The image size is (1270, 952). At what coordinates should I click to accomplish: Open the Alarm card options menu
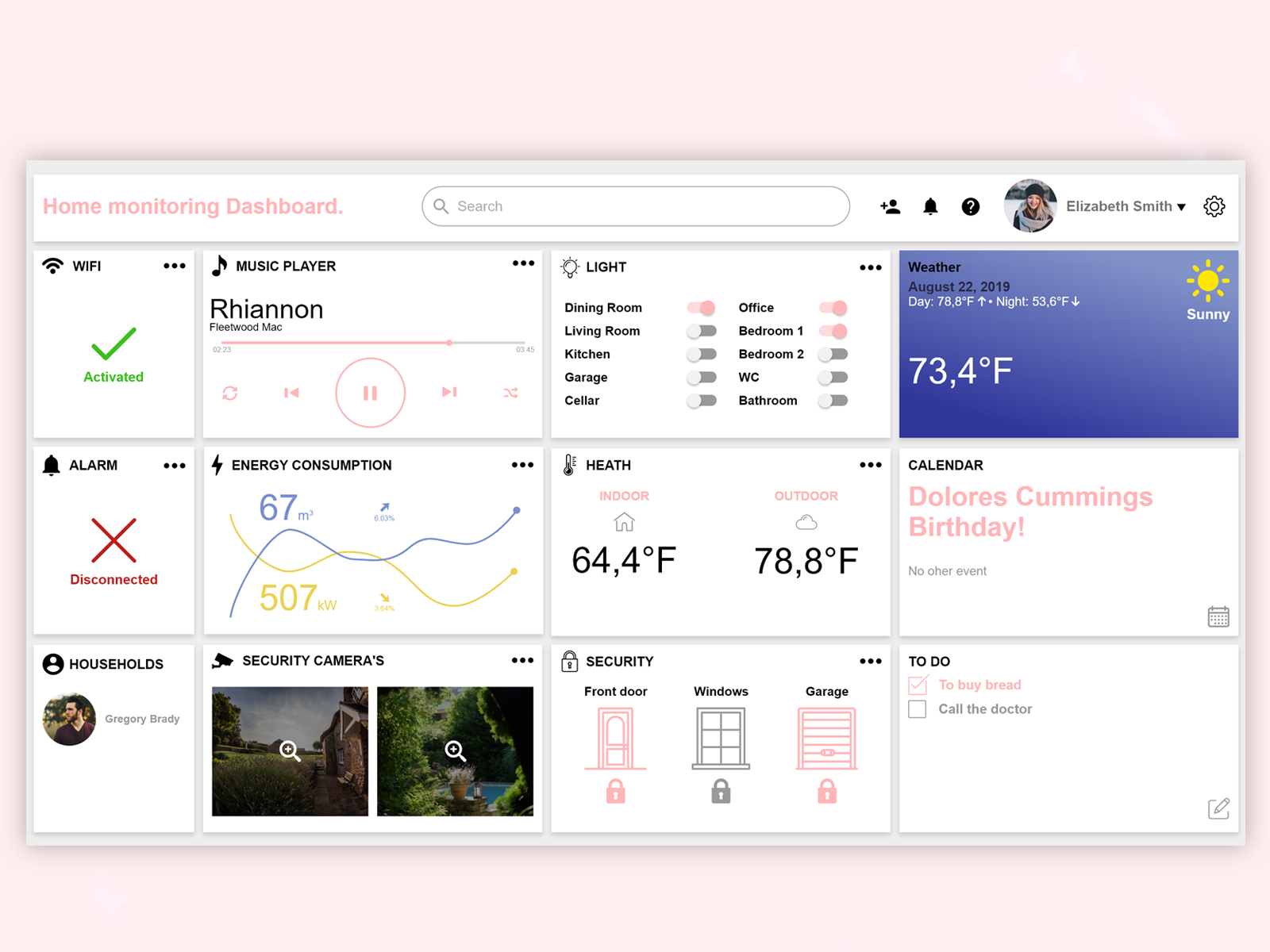click(174, 466)
